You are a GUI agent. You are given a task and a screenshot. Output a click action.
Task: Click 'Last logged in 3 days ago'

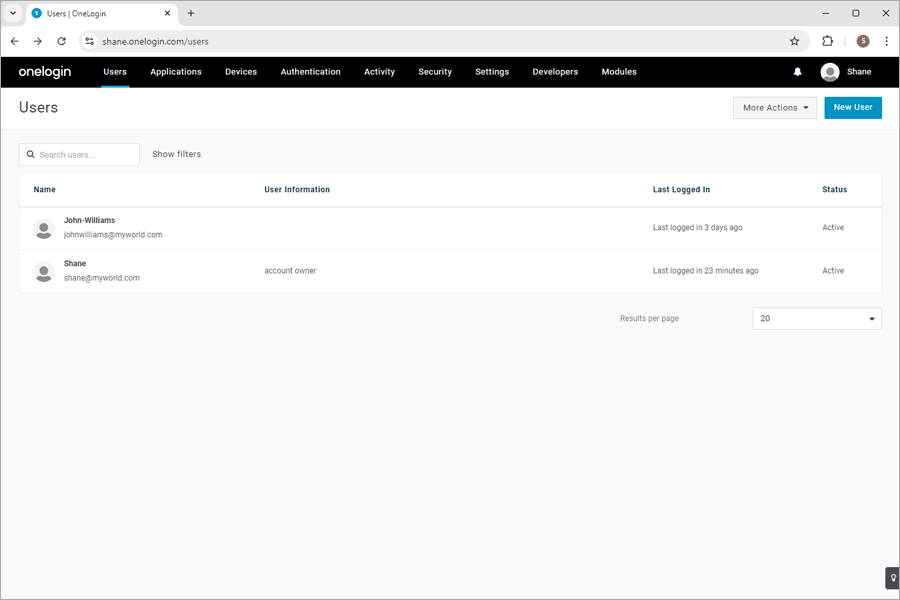(x=697, y=228)
